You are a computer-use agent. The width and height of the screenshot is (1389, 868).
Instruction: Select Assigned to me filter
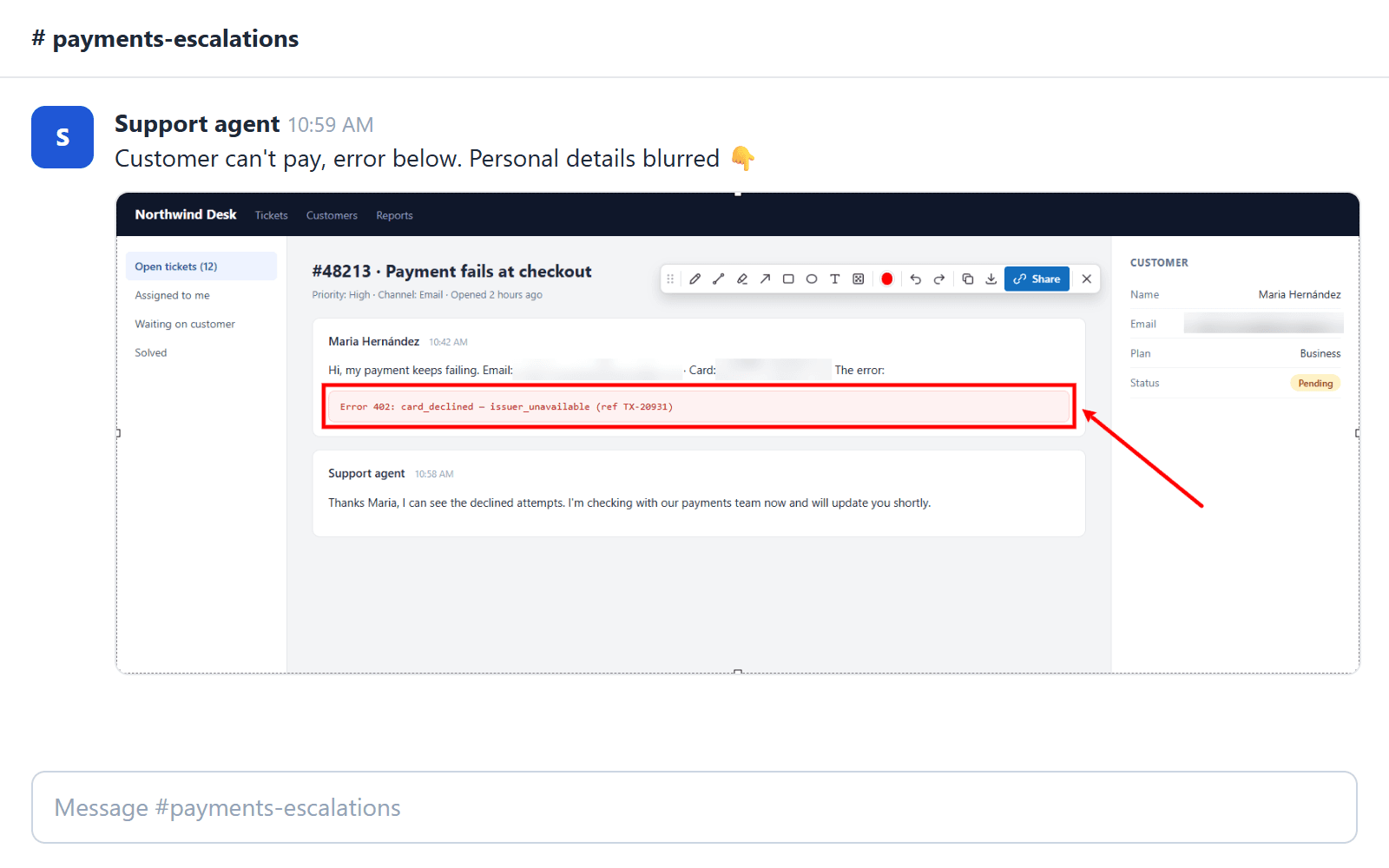pyautogui.click(x=172, y=295)
